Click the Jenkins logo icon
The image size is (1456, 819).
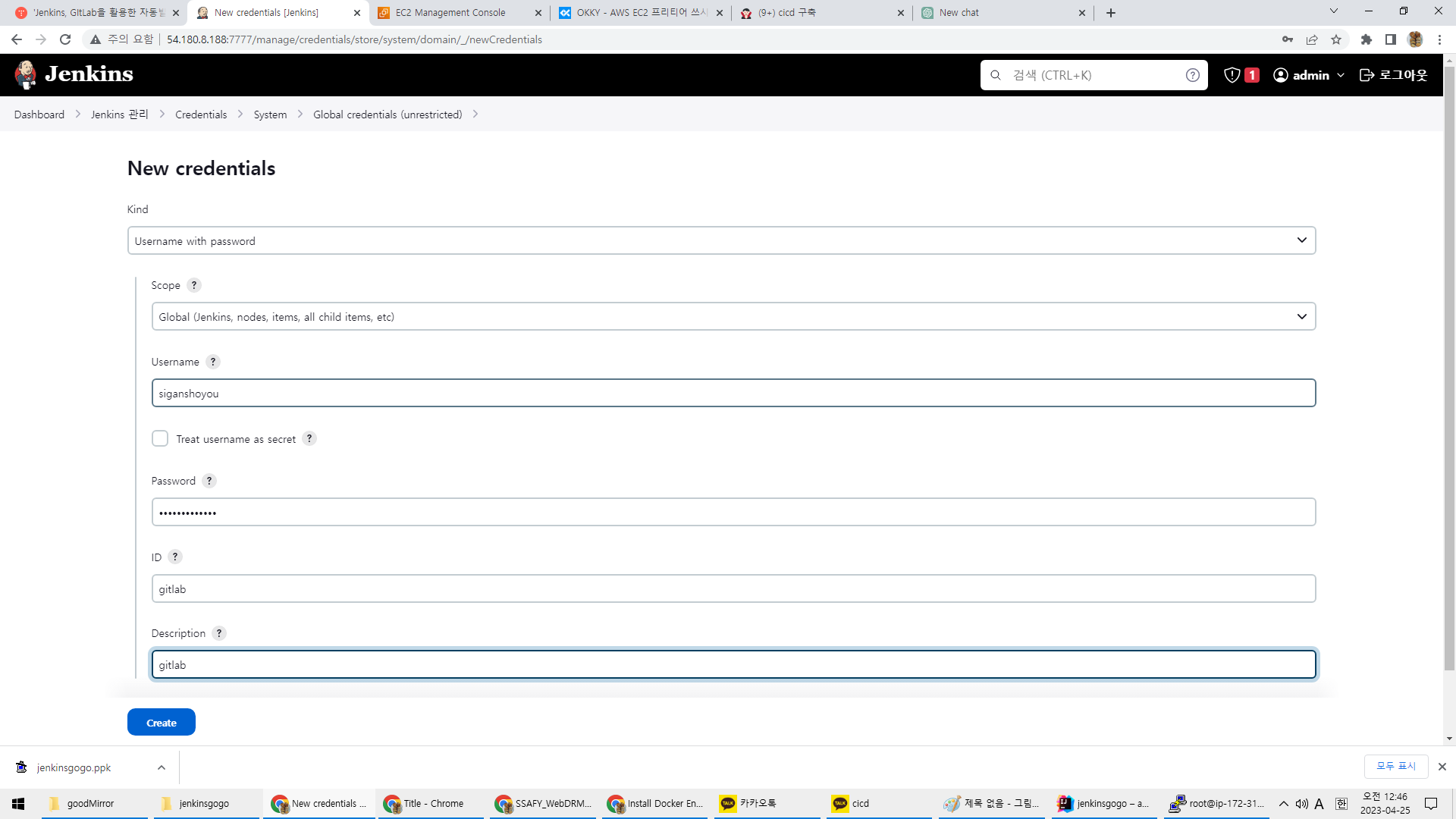coord(26,74)
